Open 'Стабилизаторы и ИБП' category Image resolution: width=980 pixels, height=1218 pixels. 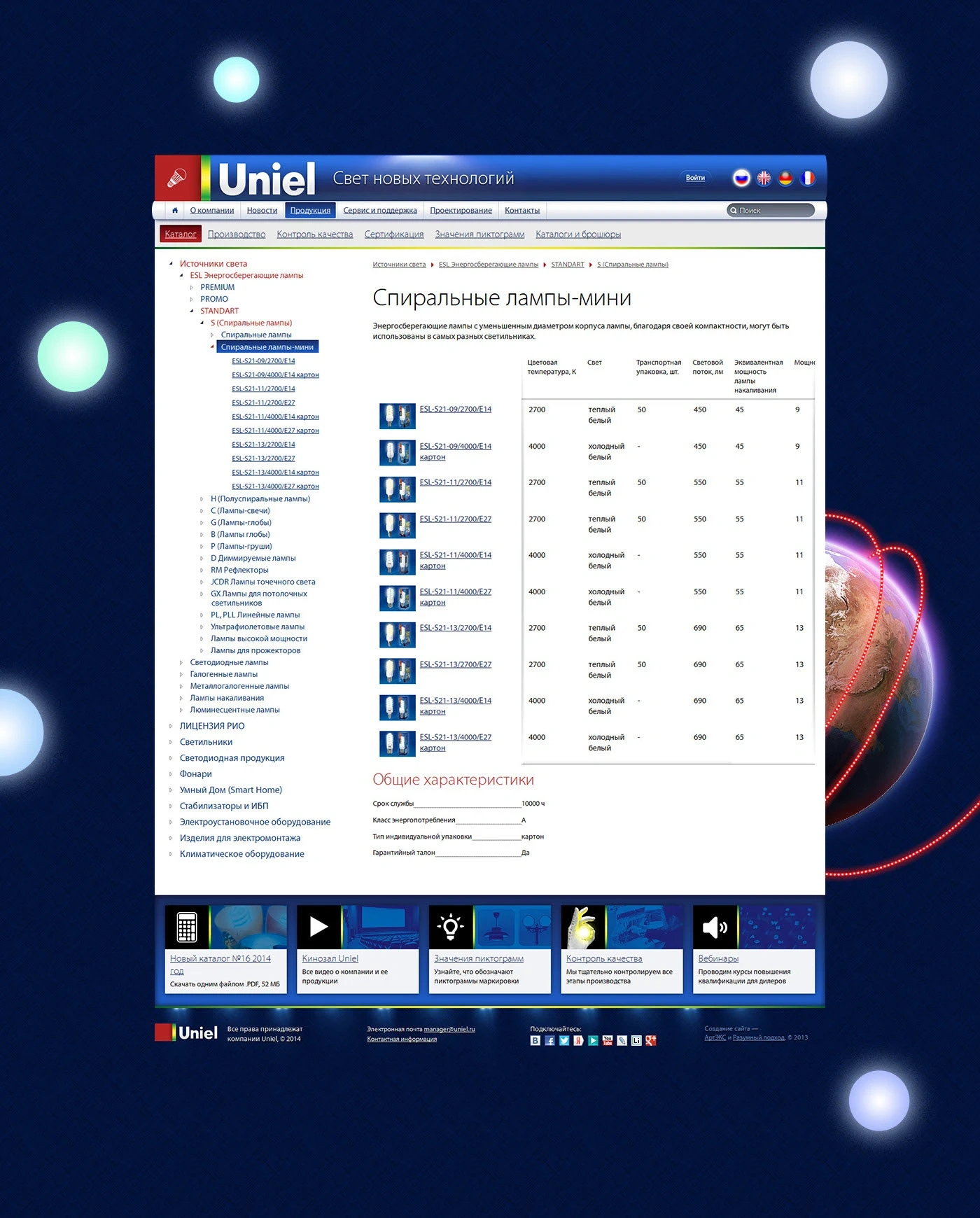(x=224, y=806)
